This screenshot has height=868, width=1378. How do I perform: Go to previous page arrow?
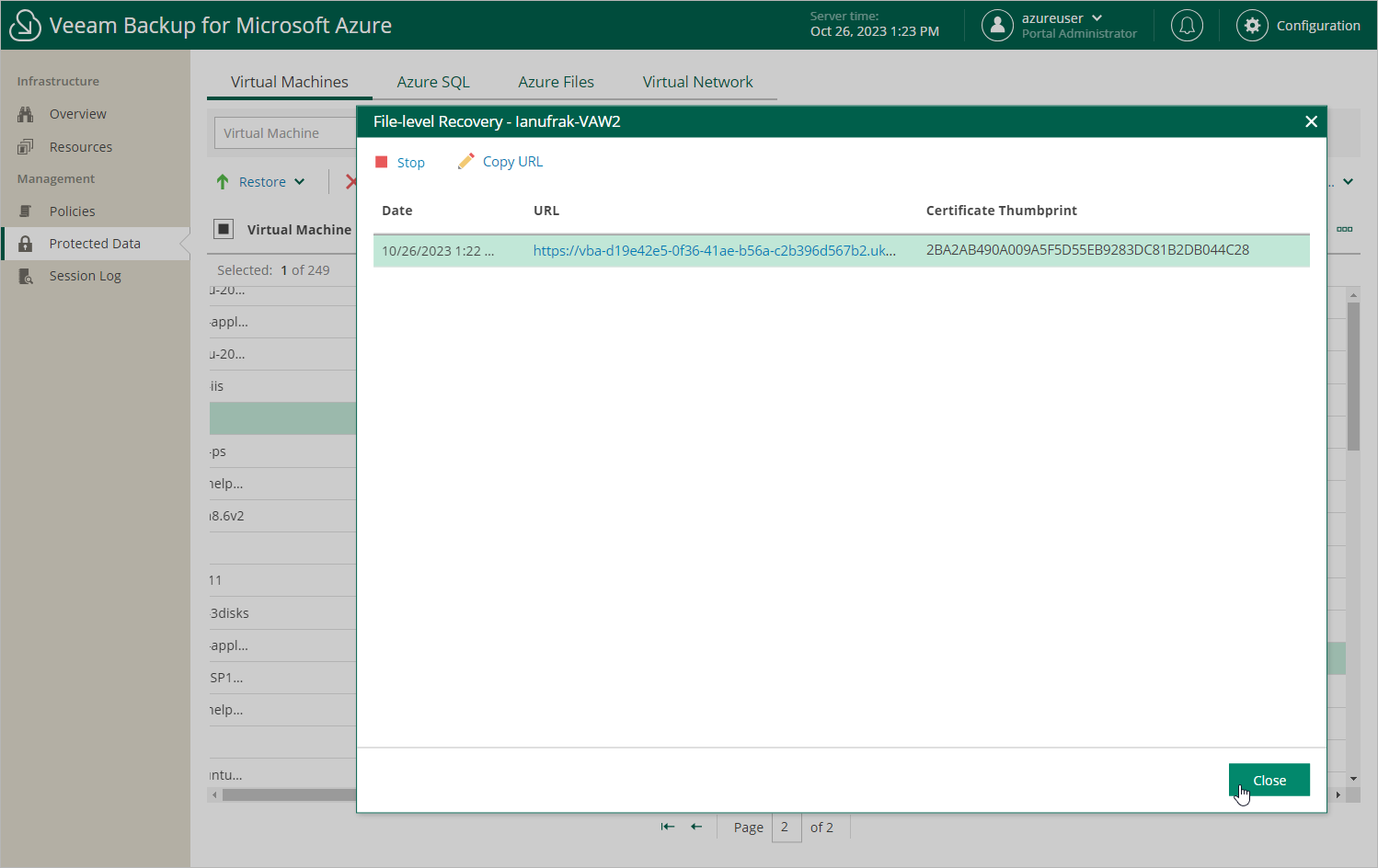(696, 827)
